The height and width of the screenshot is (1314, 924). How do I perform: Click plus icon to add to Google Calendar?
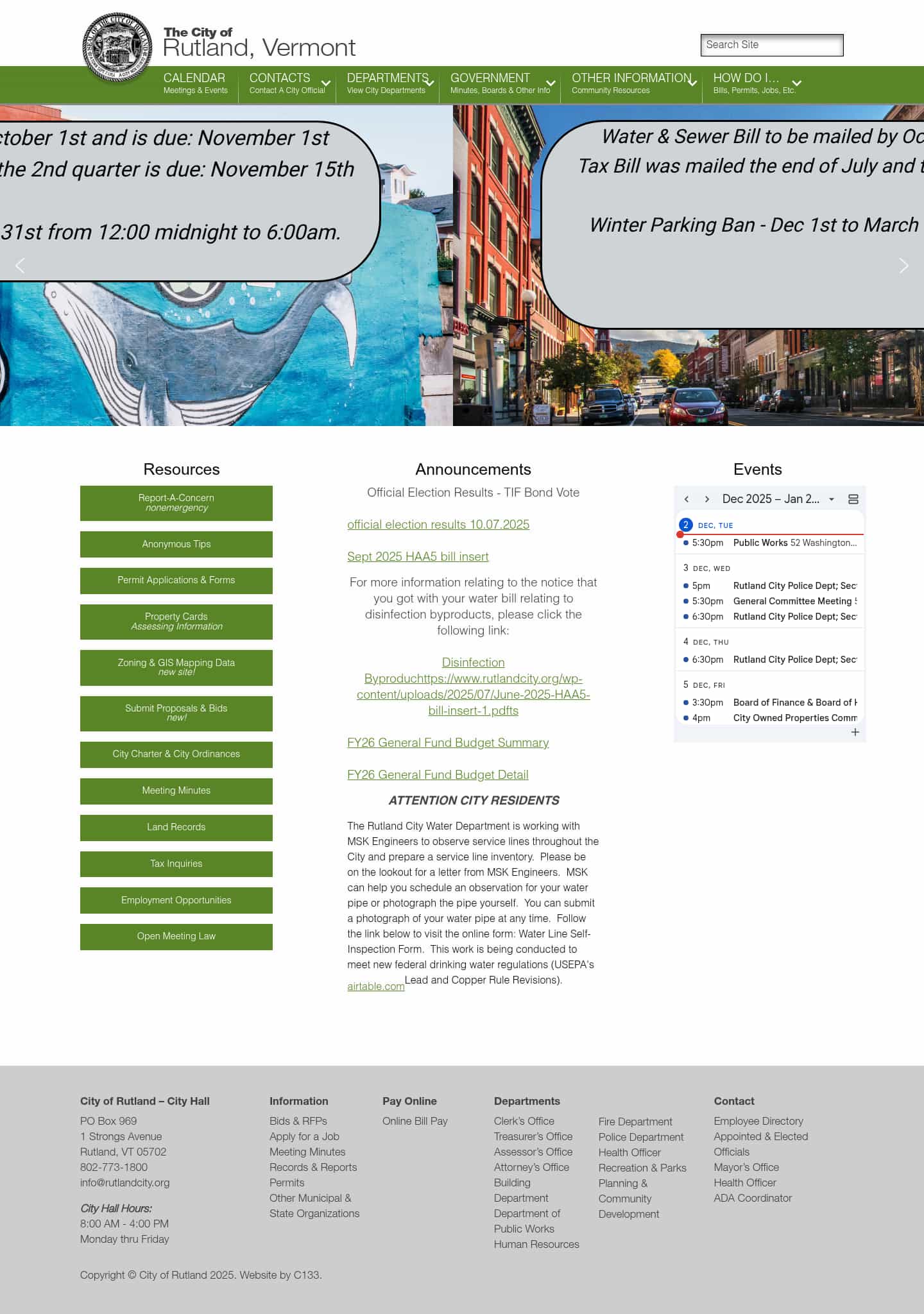pos(855,732)
